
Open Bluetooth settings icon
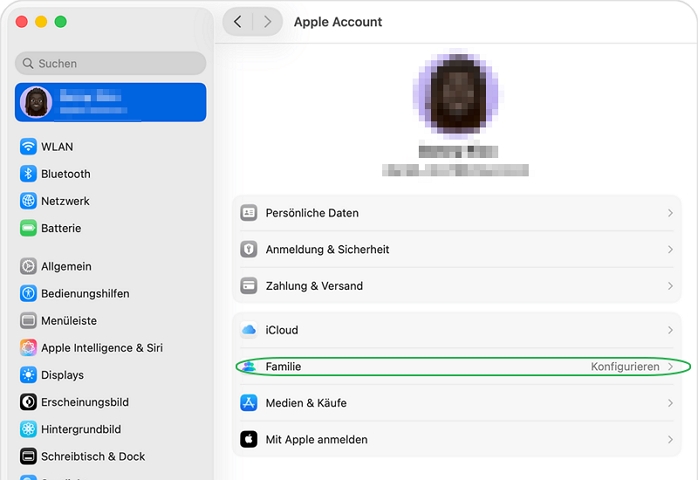point(29,174)
